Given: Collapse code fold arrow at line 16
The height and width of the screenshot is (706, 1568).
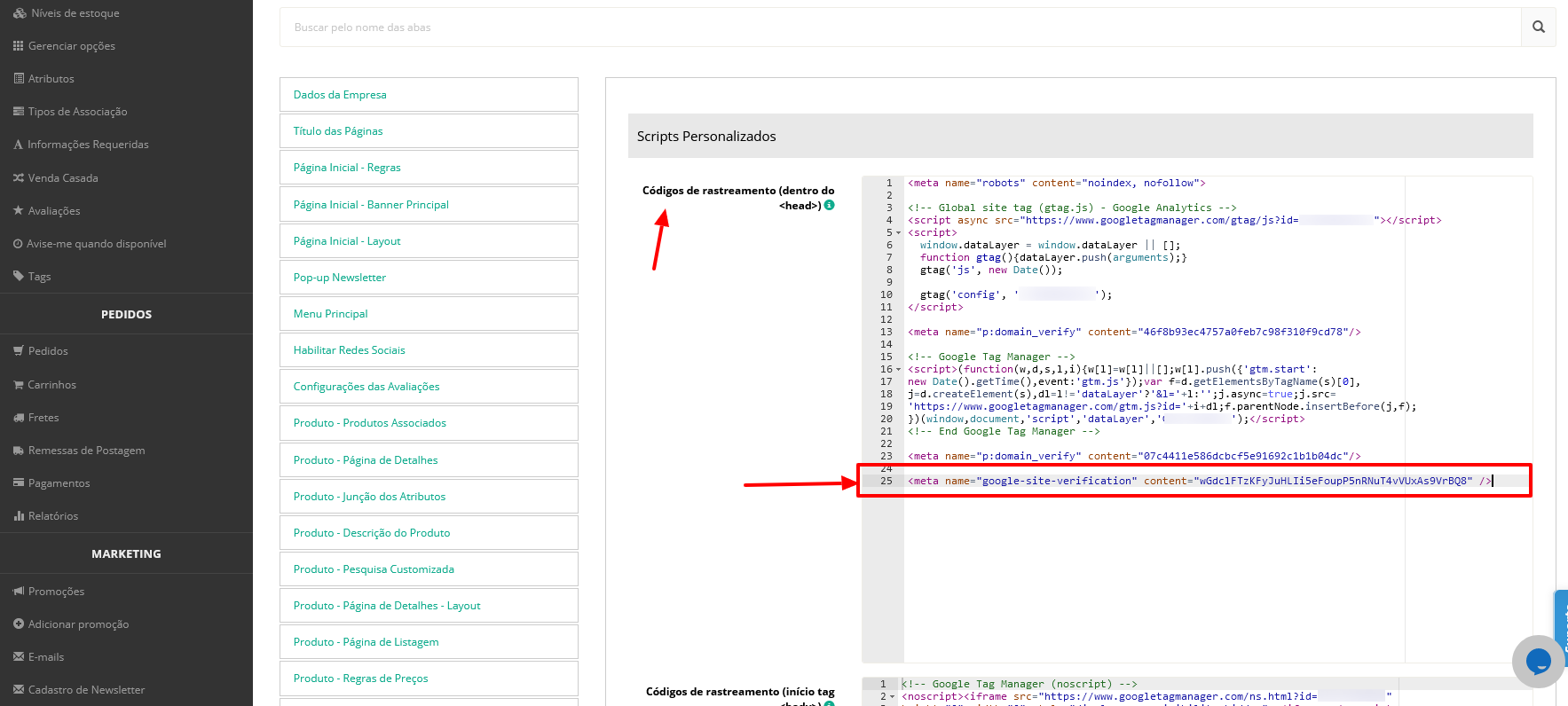Looking at the screenshot, I should click(898, 370).
